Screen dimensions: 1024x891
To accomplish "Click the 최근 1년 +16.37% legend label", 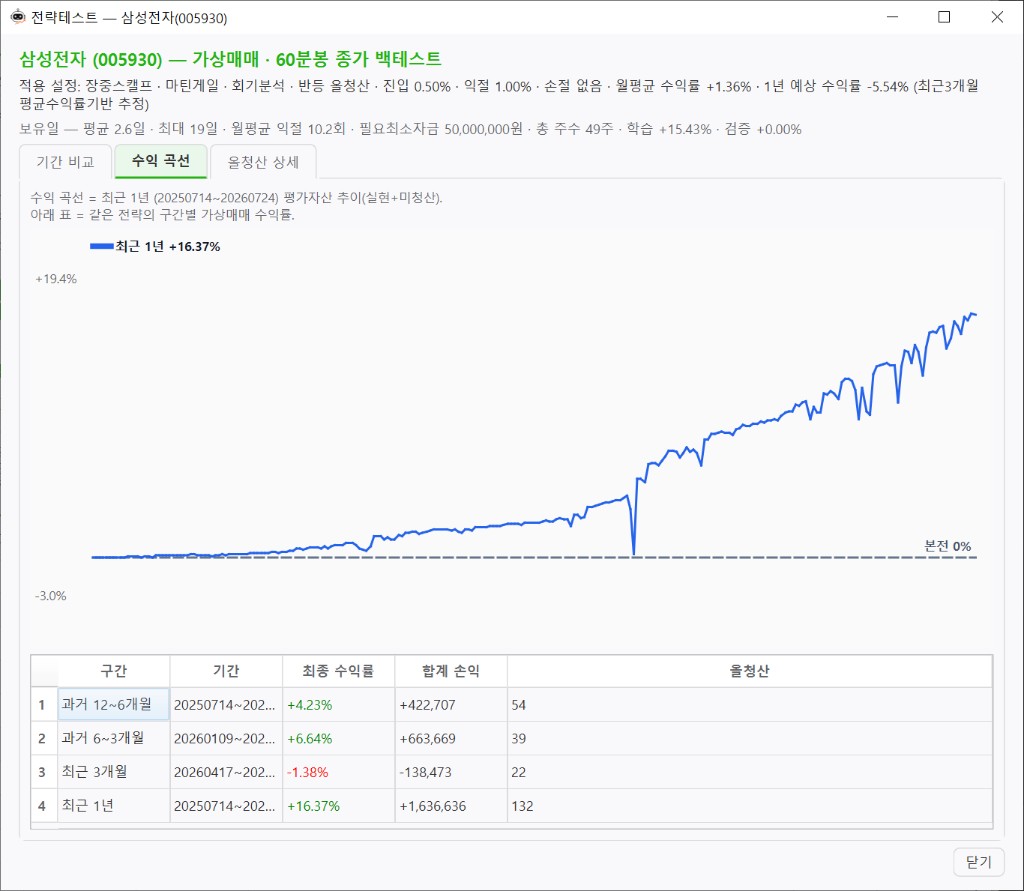I will (x=168, y=246).
